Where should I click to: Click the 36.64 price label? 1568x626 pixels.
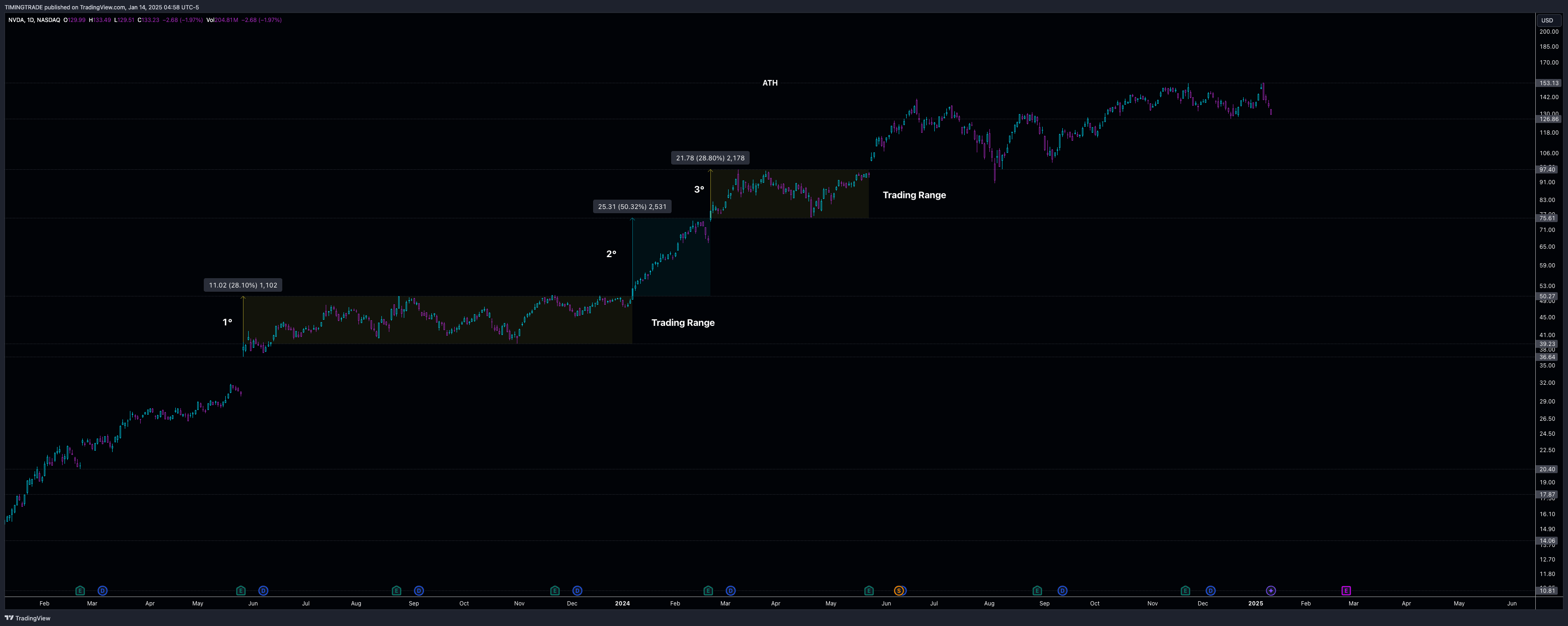click(1547, 357)
